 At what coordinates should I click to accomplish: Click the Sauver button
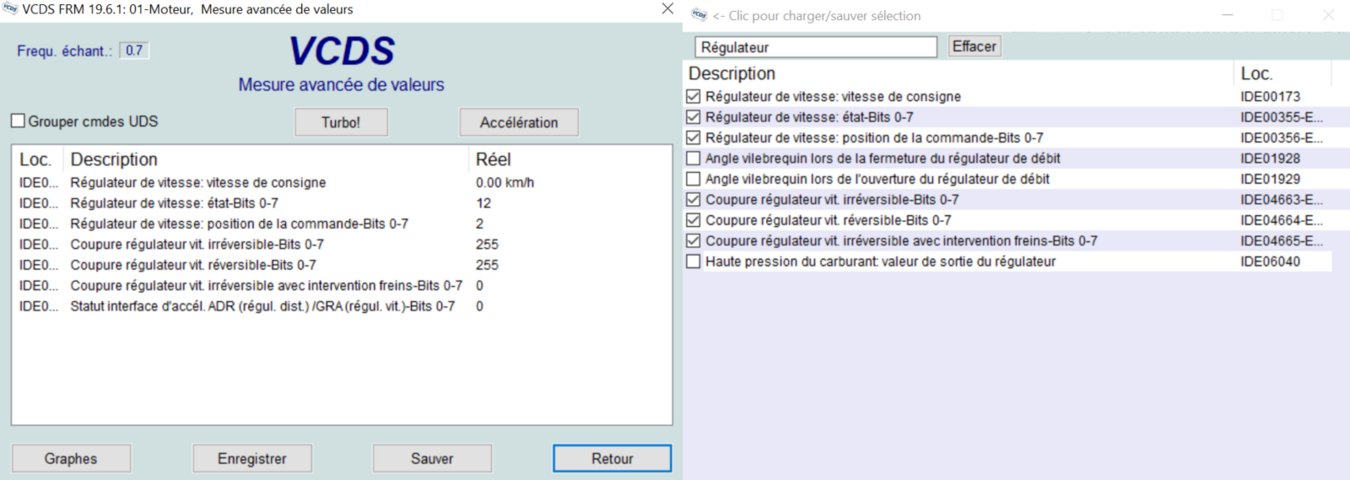tap(432, 459)
